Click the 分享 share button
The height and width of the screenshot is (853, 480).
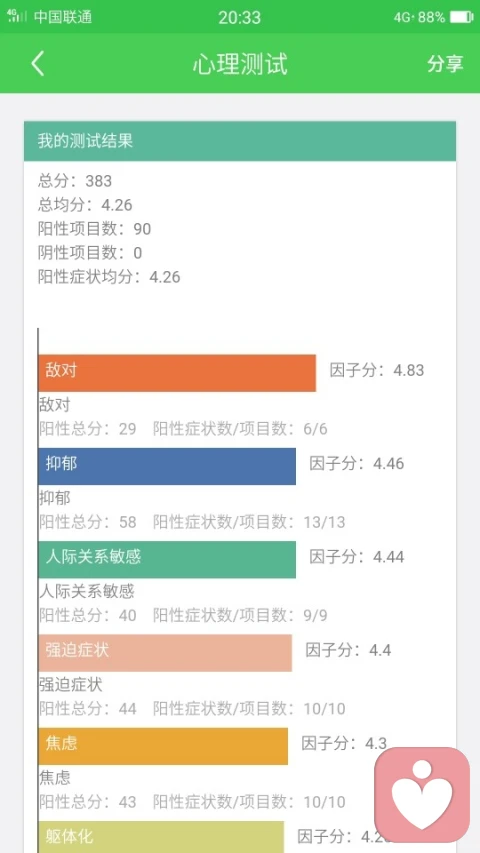coord(445,64)
